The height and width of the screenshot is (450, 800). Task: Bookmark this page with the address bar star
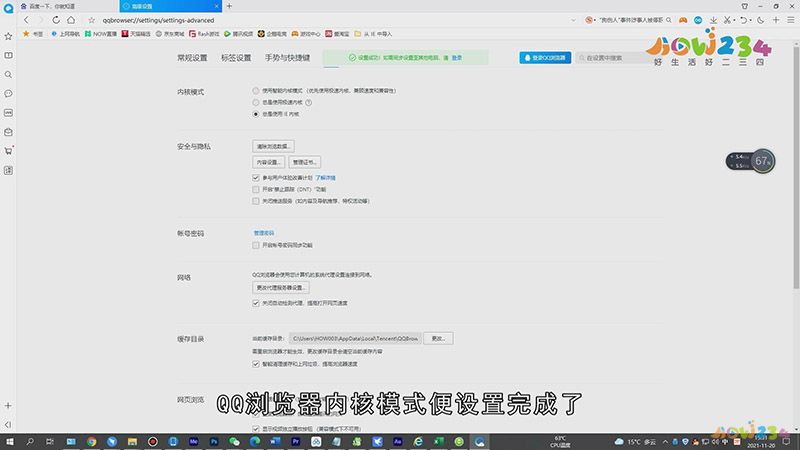[92, 20]
